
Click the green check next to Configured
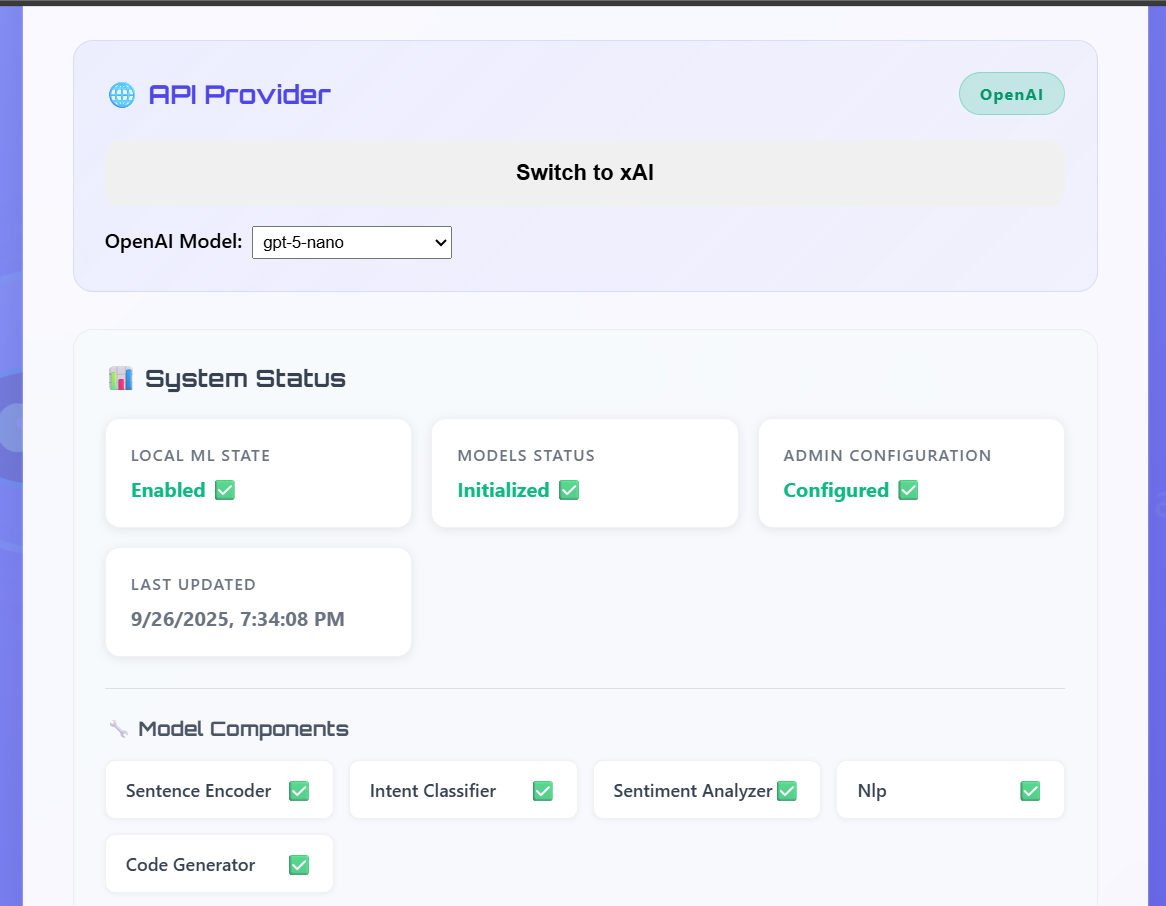[x=908, y=490]
